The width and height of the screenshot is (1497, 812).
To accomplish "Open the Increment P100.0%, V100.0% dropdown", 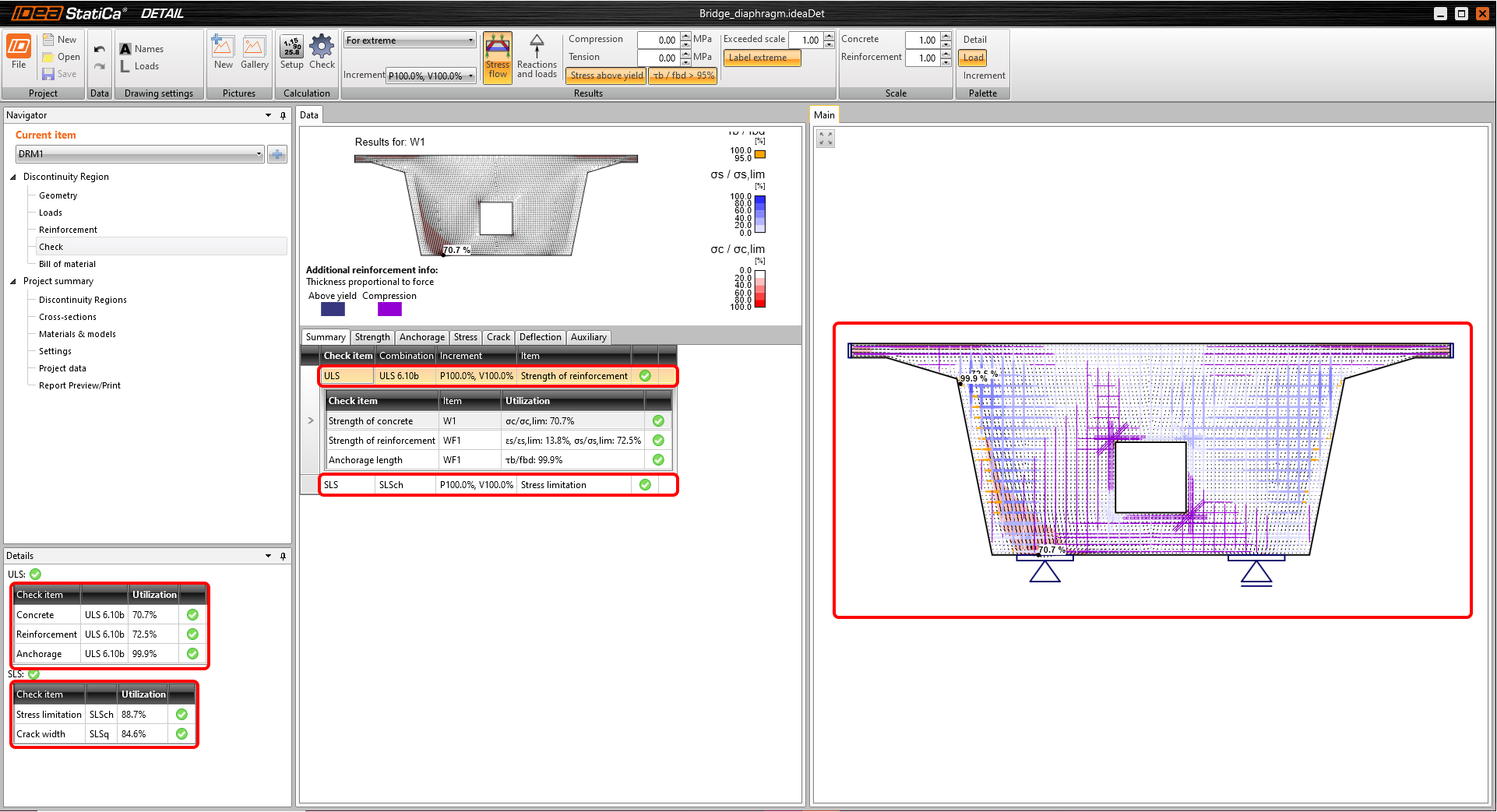I will coord(431,76).
